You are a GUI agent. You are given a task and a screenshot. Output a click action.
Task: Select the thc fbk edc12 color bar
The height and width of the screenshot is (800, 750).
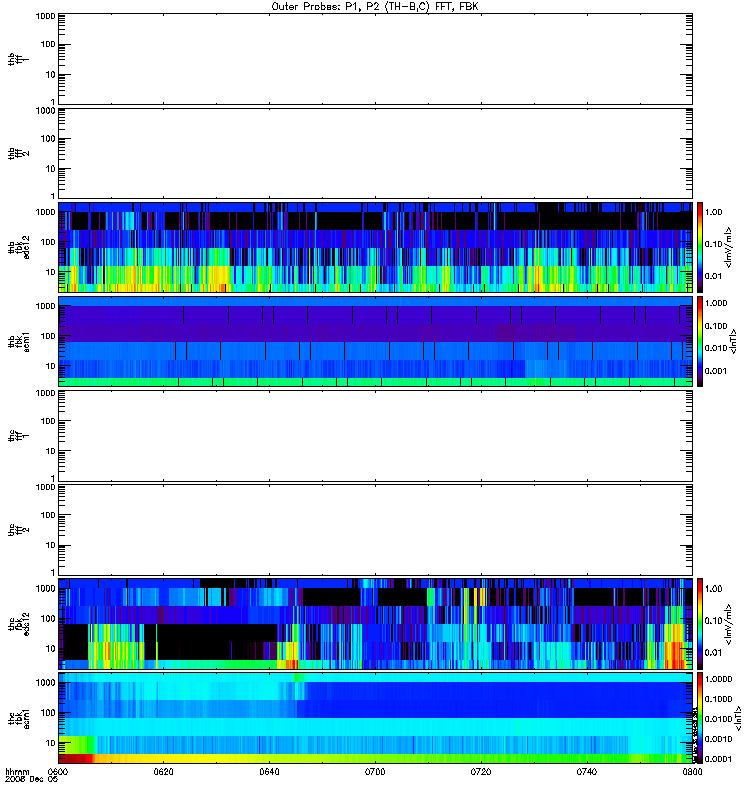[x=700, y=624]
